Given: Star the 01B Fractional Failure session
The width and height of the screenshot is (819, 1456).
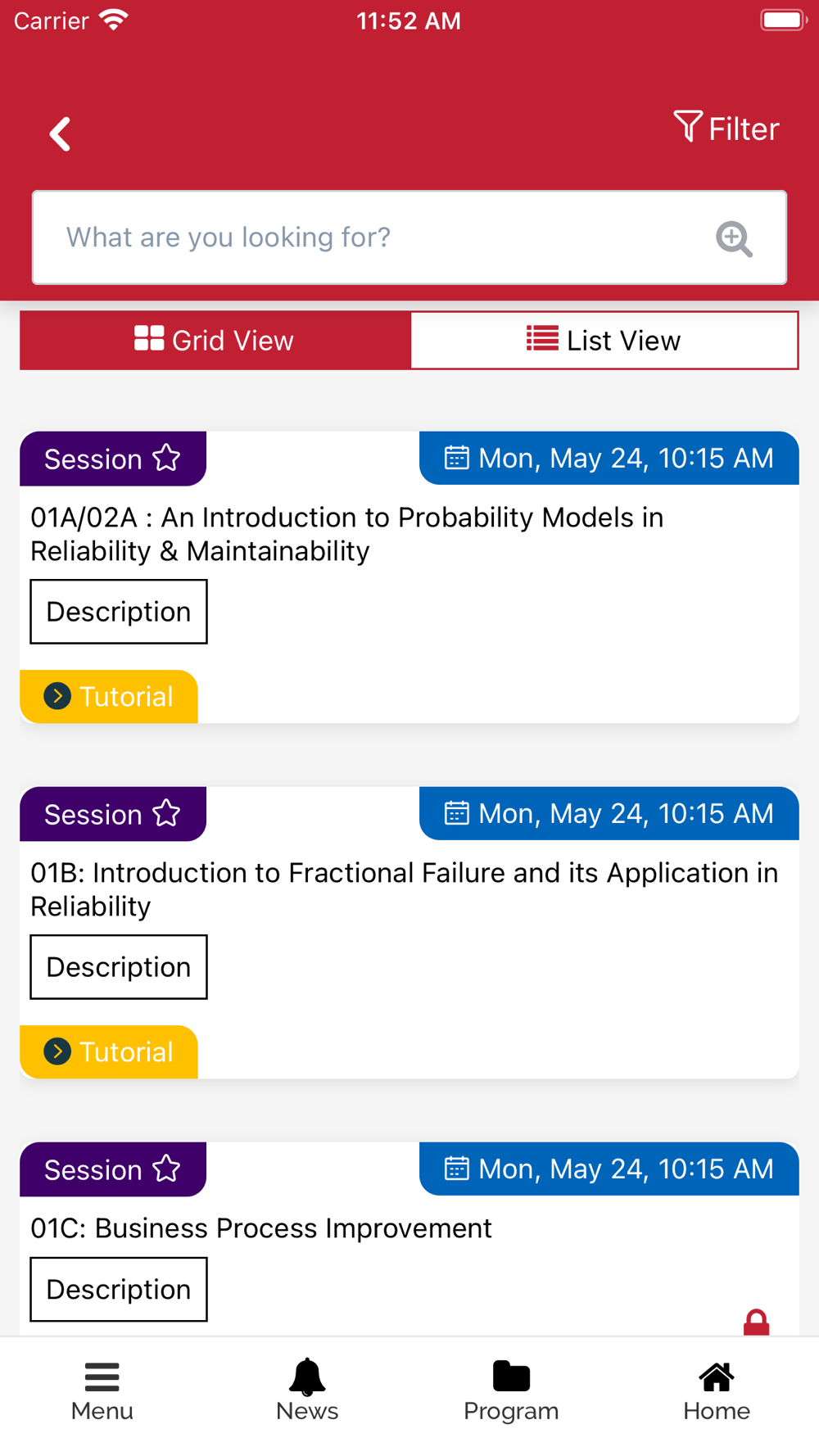Looking at the screenshot, I should tap(167, 813).
